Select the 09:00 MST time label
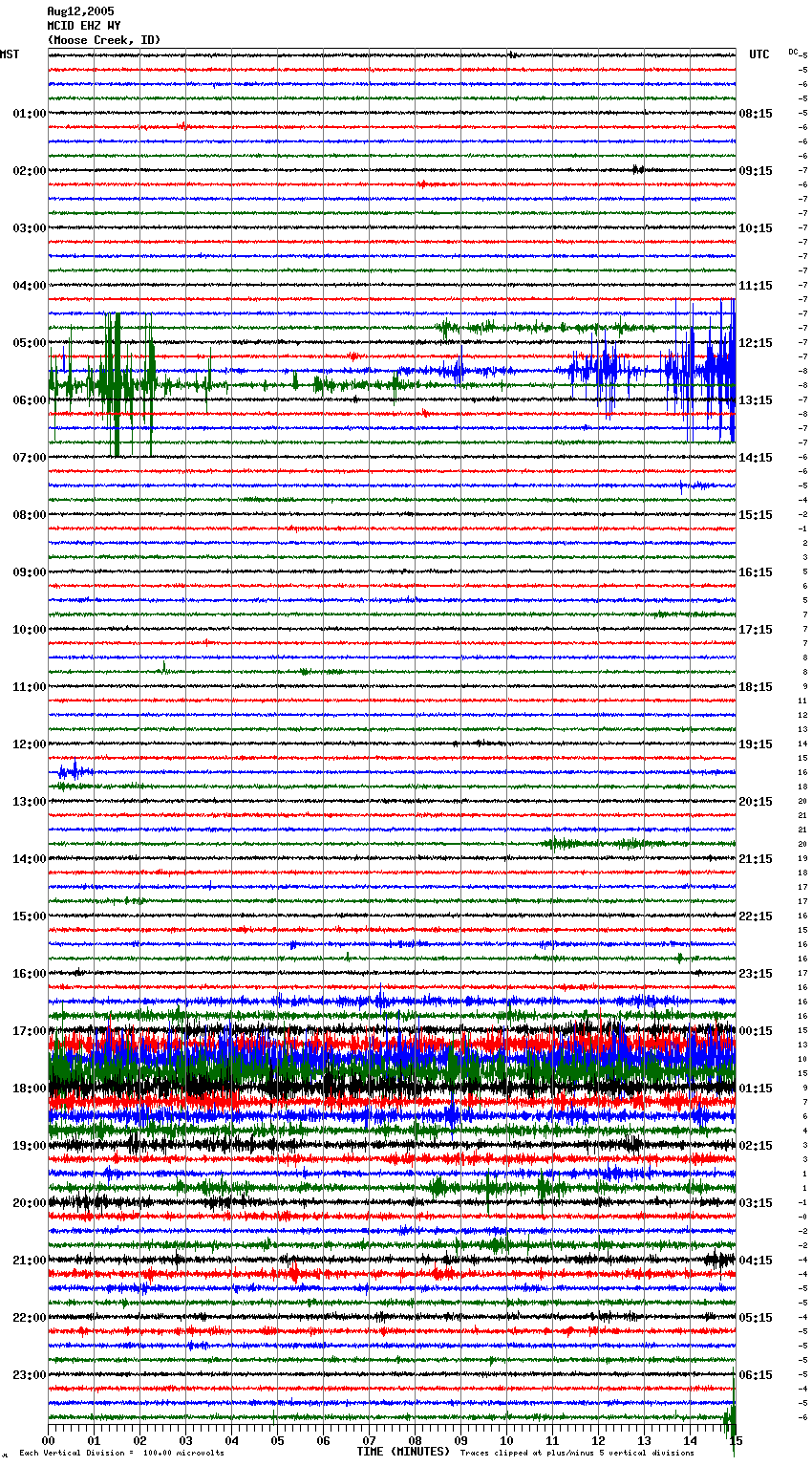812x1466 pixels. pos(30,572)
